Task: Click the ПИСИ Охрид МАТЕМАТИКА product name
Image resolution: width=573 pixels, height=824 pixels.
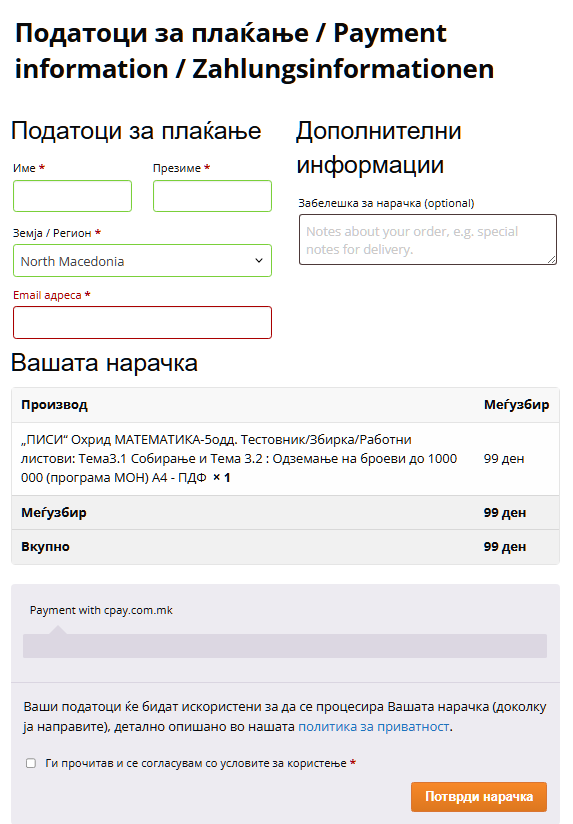Action: (x=239, y=458)
